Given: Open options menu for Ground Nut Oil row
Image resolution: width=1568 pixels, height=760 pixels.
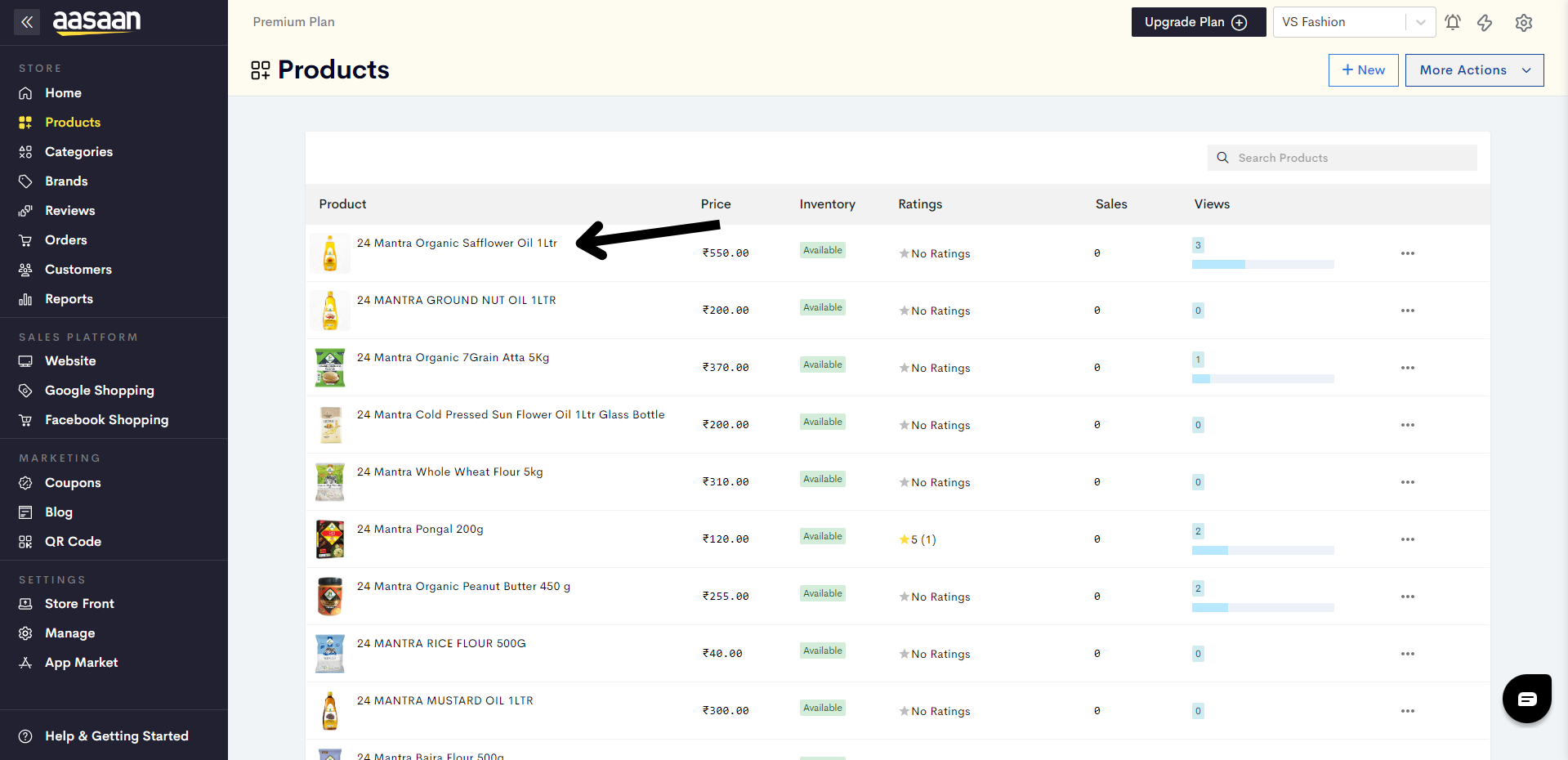Looking at the screenshot, I should click(1407, 311).
